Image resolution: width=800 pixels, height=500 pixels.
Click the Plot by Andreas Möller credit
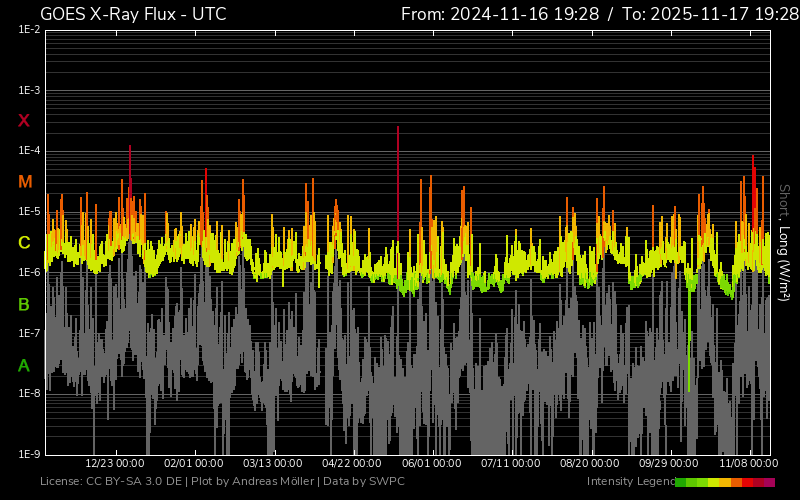[255, 482]
